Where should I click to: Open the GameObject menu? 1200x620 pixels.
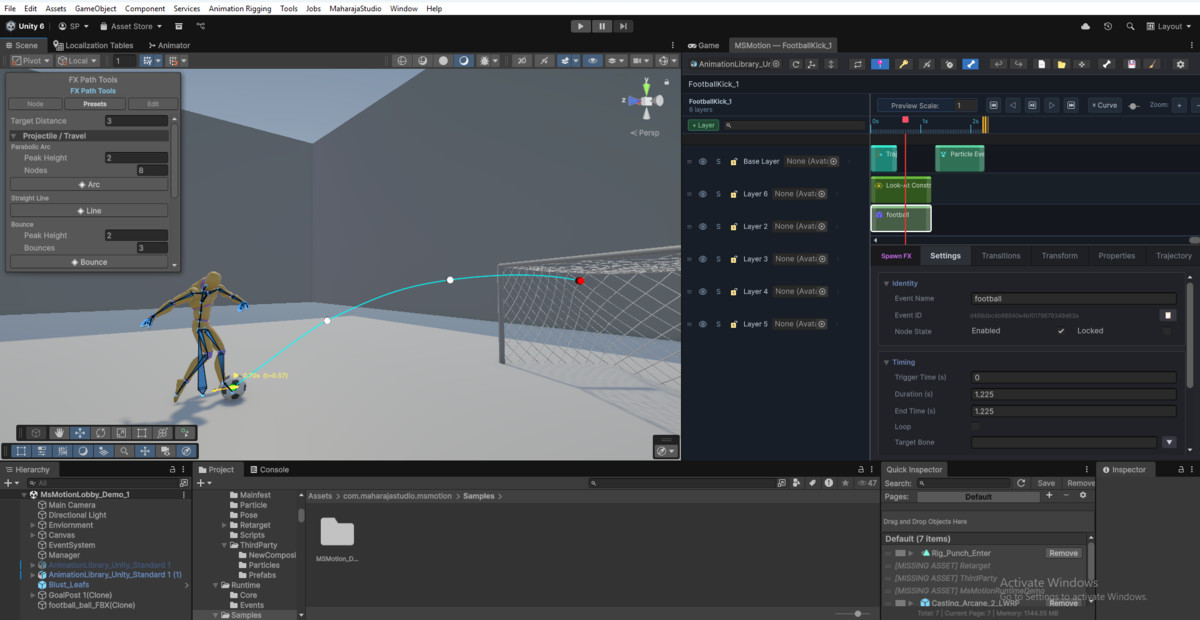click(96, 8)
